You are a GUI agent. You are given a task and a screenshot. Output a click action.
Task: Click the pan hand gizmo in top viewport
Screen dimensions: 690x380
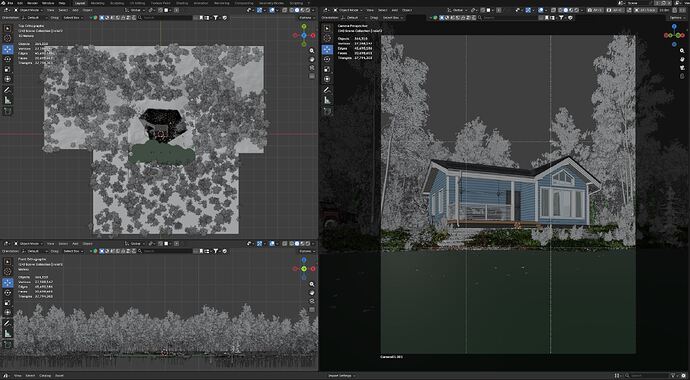coord(312,59)
